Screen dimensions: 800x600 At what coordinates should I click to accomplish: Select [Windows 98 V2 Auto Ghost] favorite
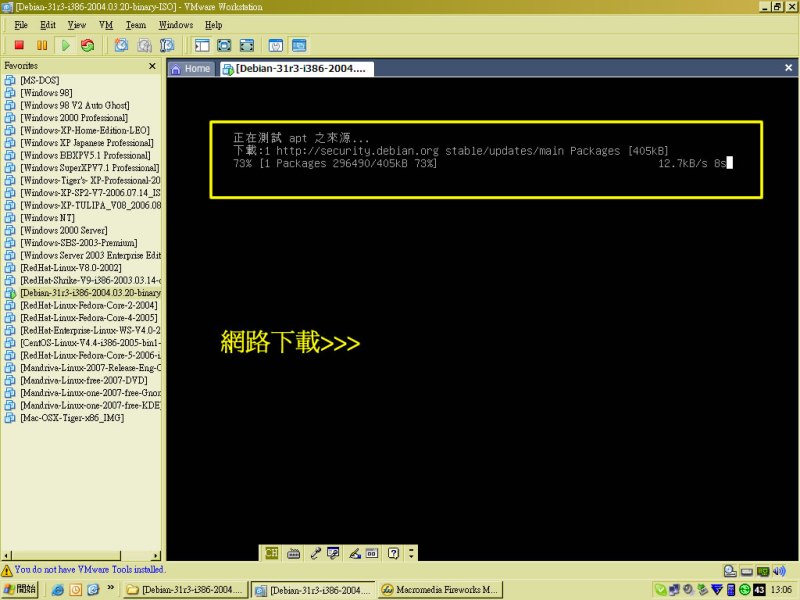pyautogui.click(x=74, y=105)
